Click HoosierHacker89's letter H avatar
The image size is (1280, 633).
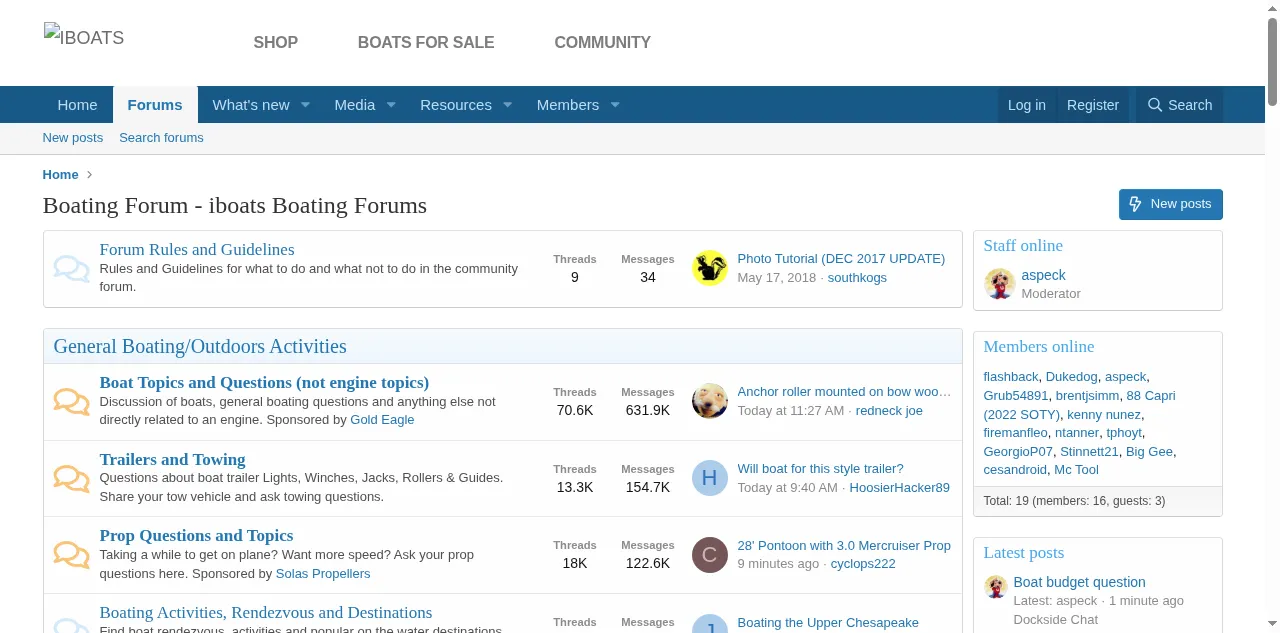pyautogui.click(x=710, y=478)
